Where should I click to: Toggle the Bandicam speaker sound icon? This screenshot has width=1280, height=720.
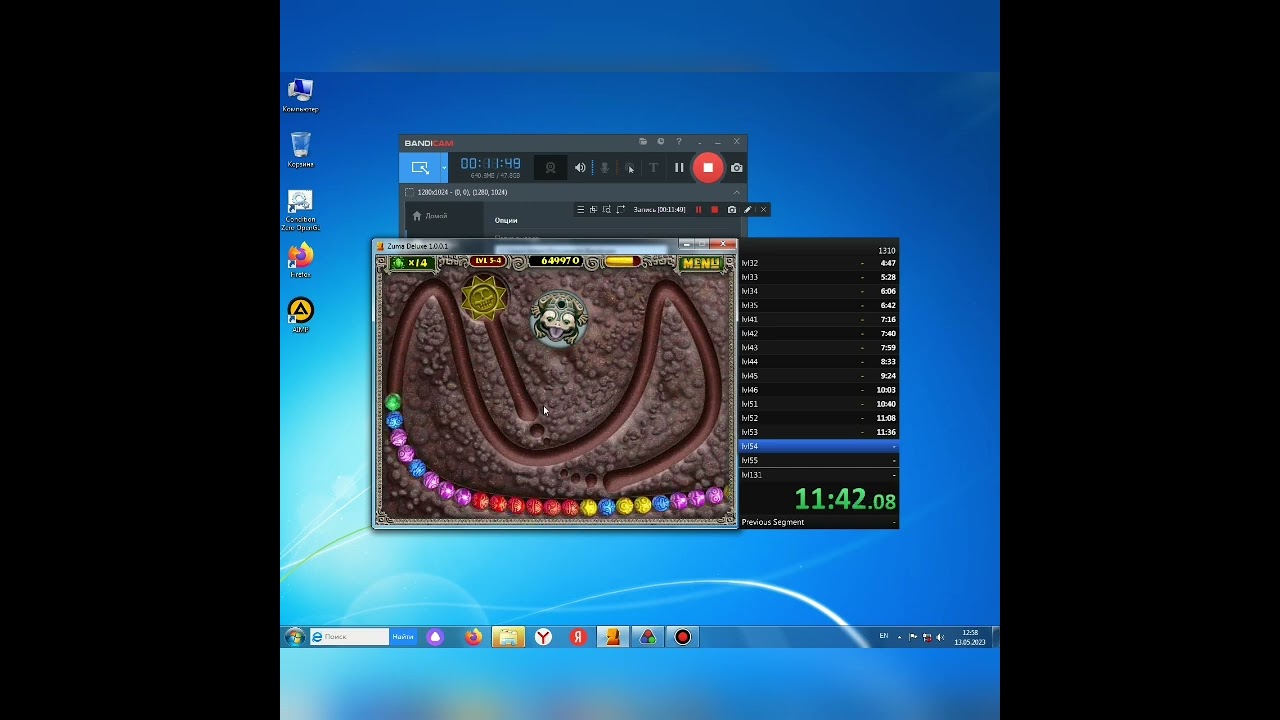(x=580, y=168)
